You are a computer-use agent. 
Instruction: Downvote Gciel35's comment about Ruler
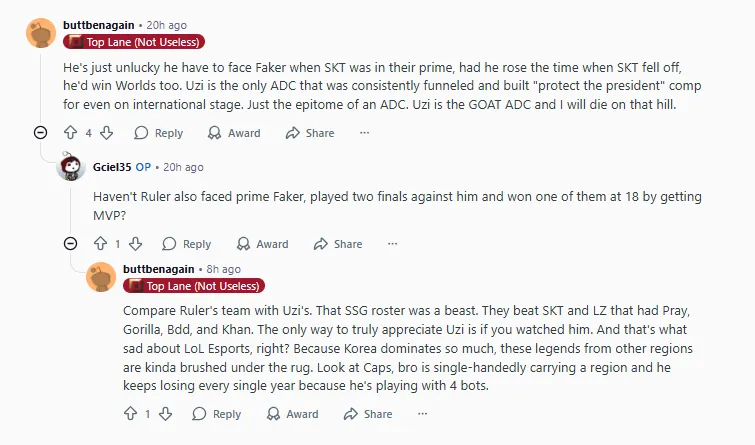pos(135,243)
